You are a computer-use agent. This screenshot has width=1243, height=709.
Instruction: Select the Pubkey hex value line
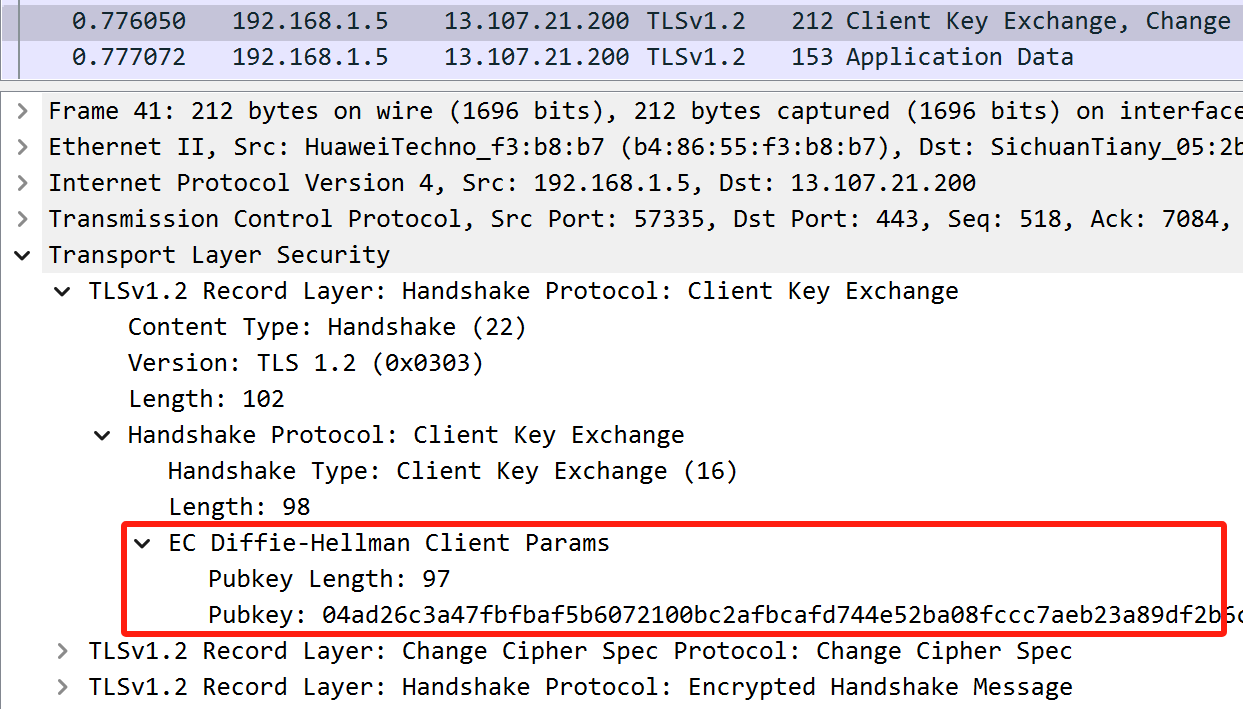(725, 615)
